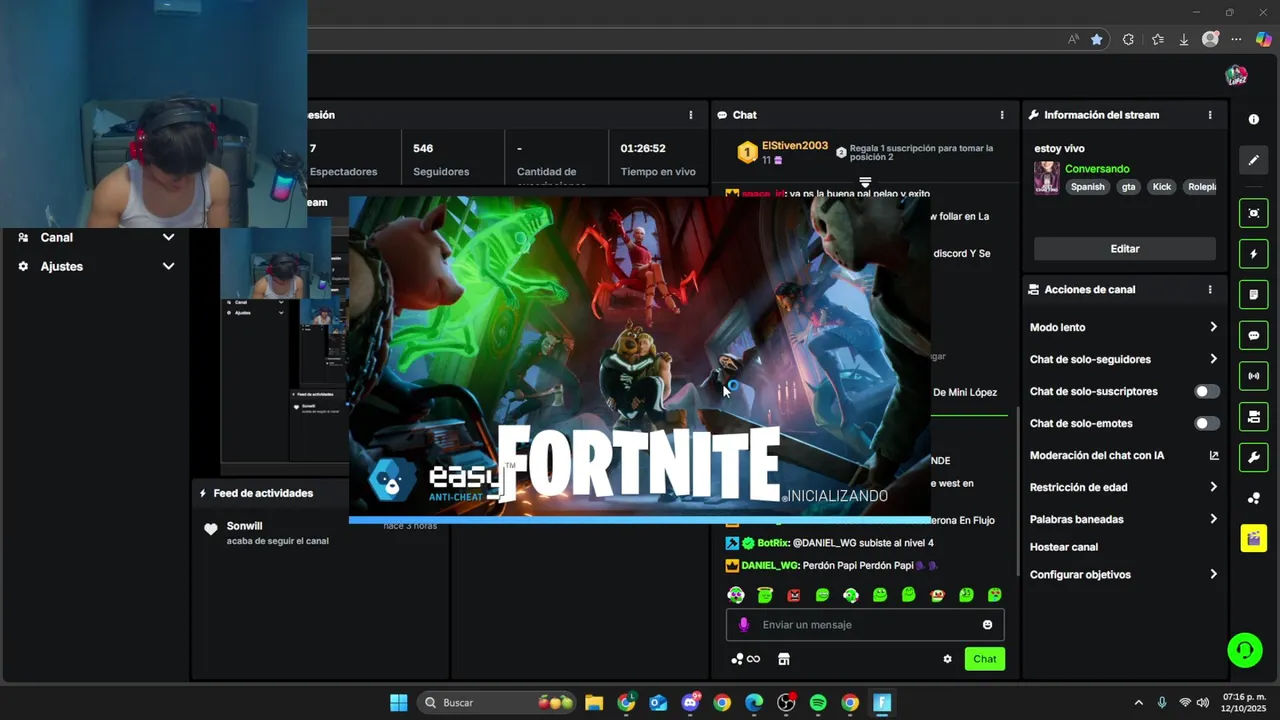Open Palabras baneadas options arrow
1280x720 pixels.
coord(1213,519)
